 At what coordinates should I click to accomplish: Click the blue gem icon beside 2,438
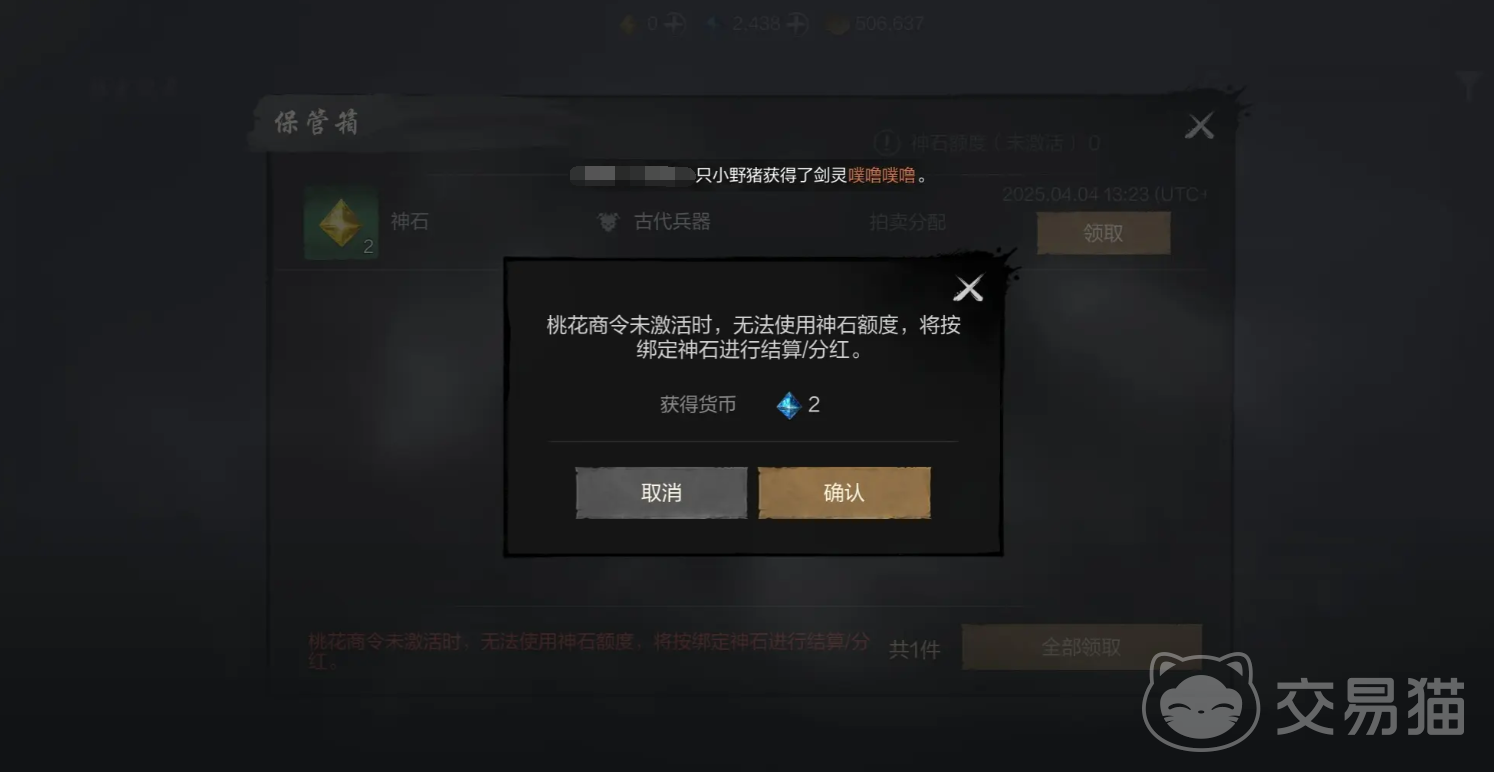point(714,24)
